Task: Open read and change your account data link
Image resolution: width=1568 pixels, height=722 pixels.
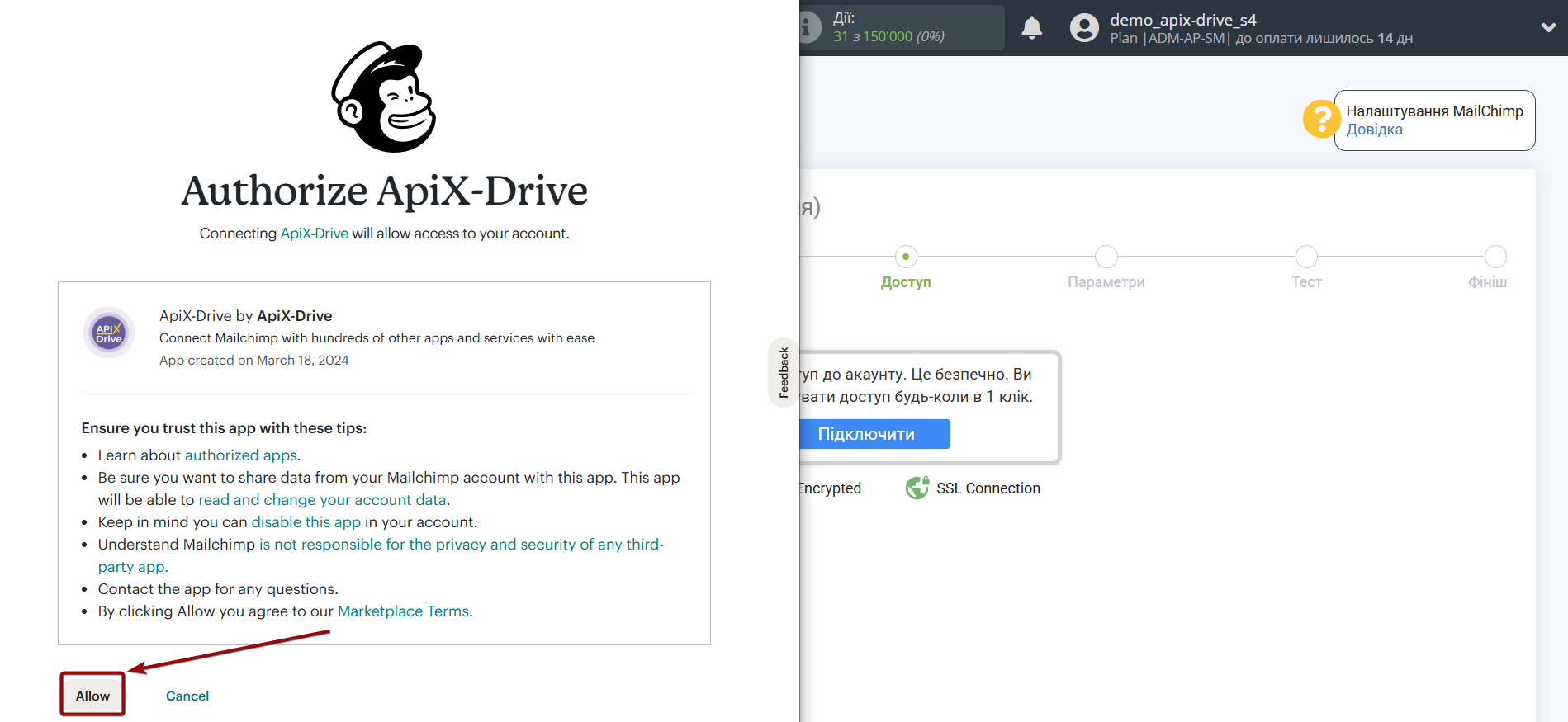Action: 322,499
